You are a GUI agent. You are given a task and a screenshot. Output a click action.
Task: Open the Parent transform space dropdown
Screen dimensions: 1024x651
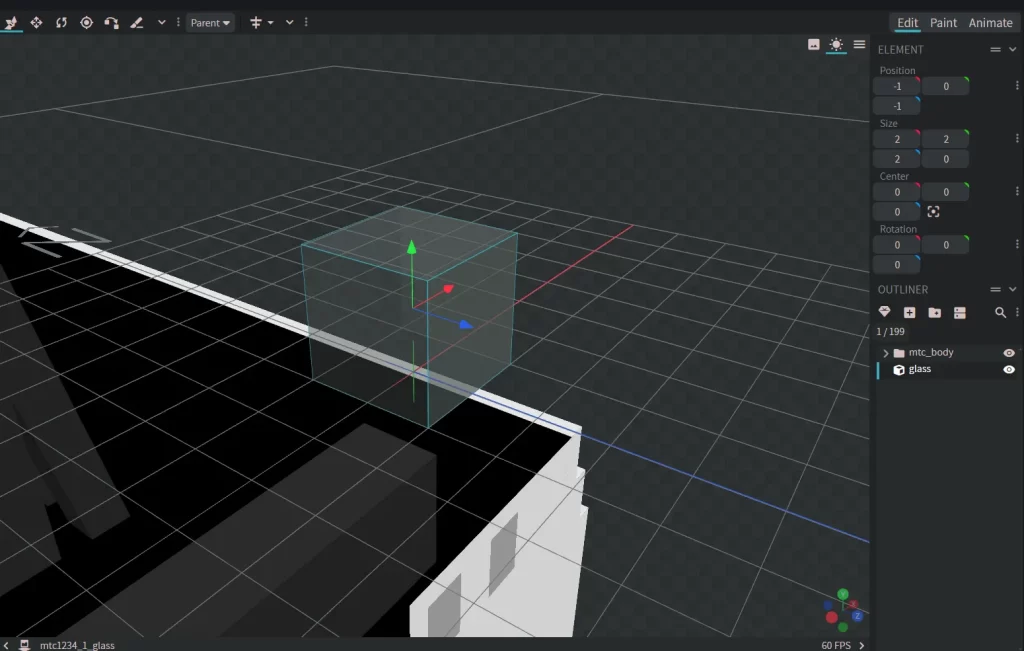210,22
